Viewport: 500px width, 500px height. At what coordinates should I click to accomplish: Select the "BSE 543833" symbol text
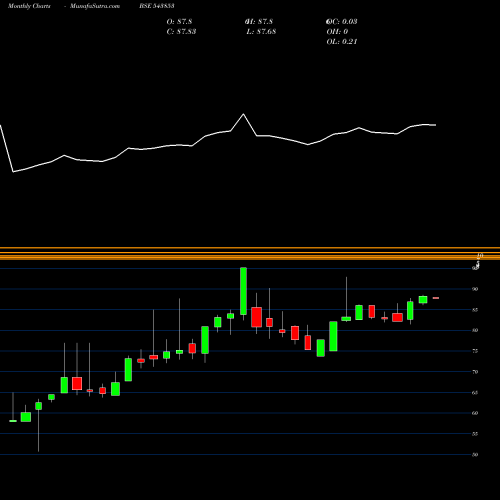coord(157,6)
